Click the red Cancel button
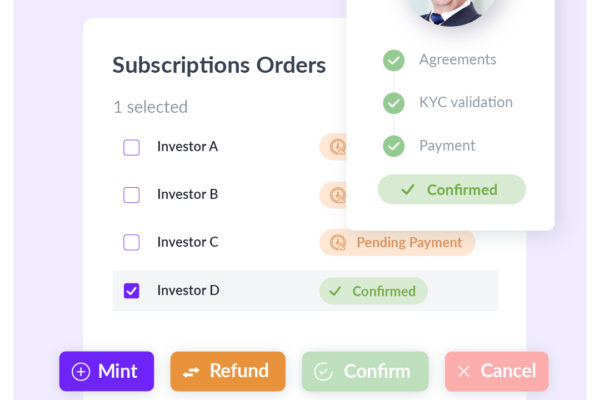 [497, 371]
